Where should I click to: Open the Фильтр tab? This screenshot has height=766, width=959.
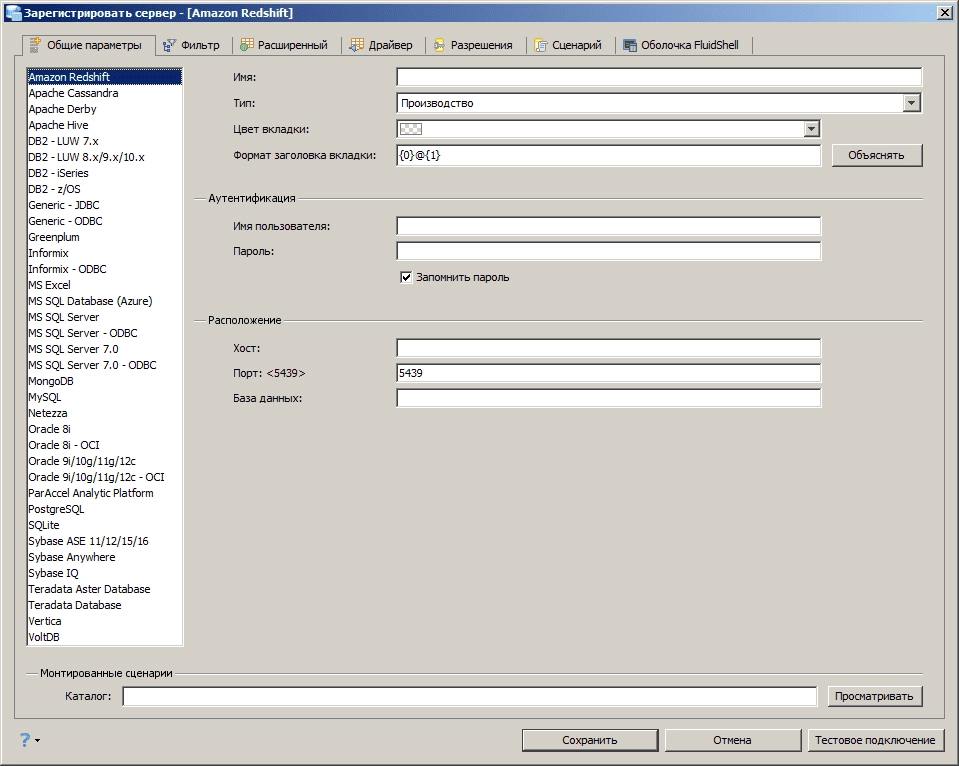coord(190,45)
